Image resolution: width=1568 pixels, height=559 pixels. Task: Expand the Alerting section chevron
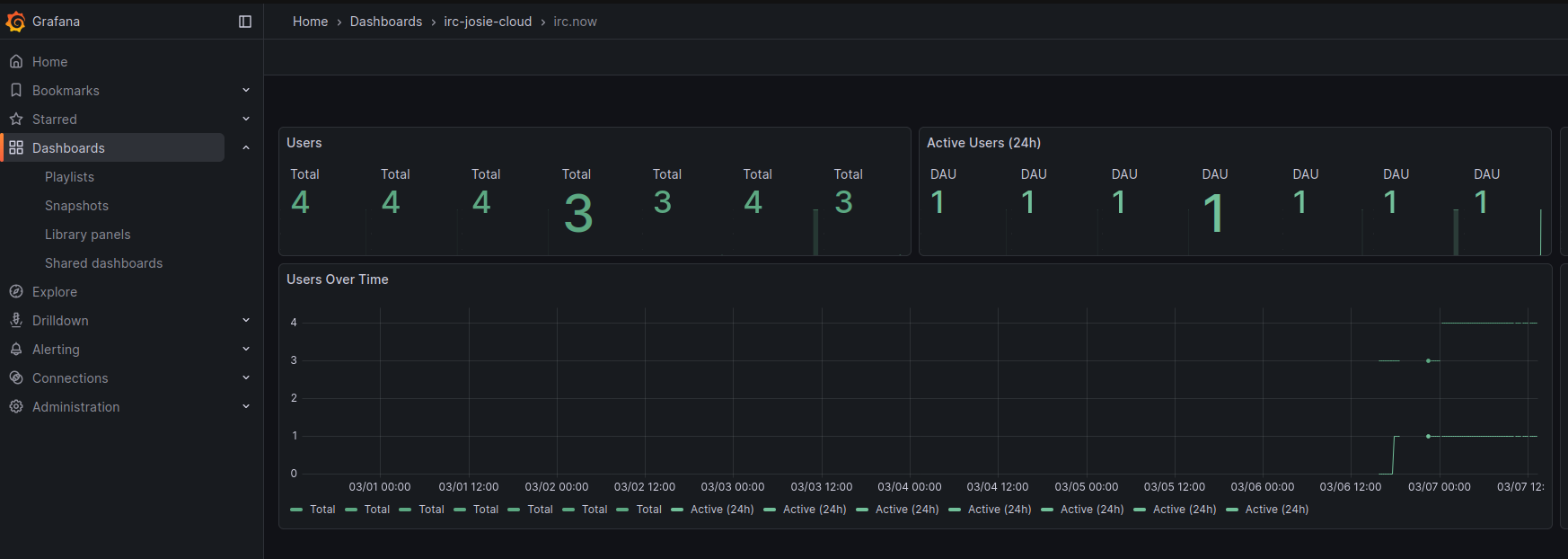click(246, 350)
